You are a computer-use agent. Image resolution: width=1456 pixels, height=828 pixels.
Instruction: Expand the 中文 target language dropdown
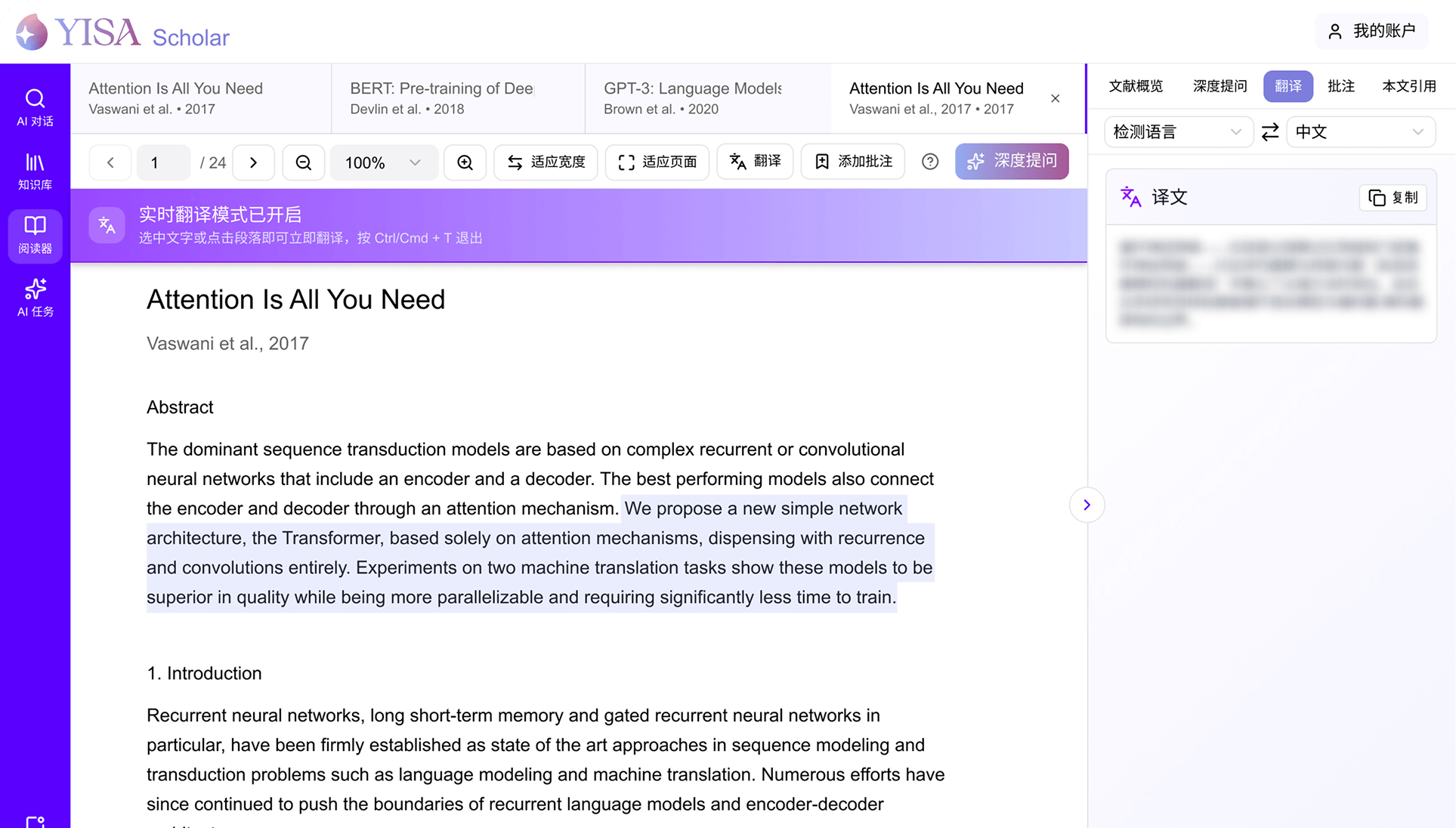coord(1359,132)
